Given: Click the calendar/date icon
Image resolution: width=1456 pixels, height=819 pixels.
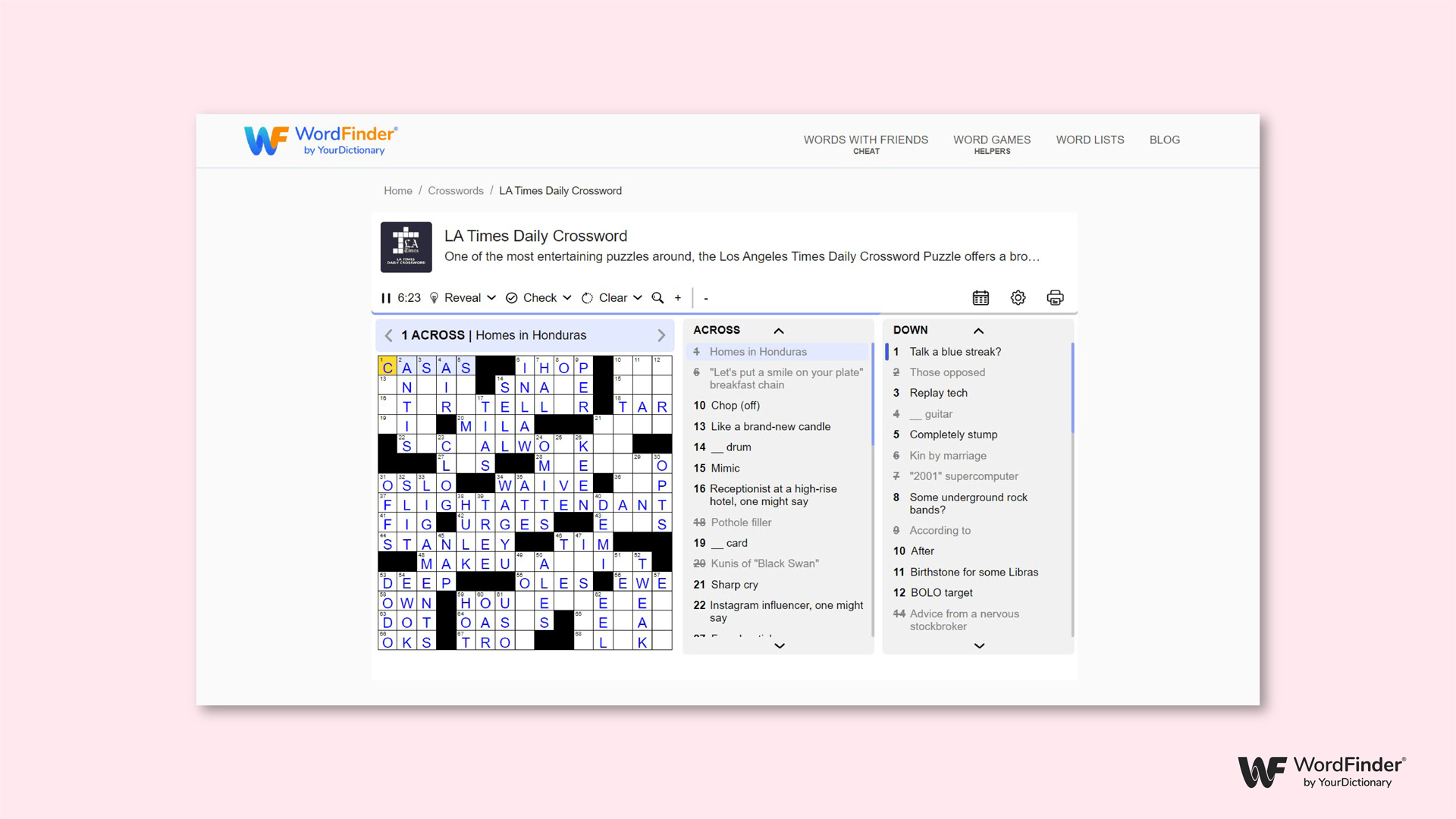Looking at the screenshot, I should (981, 297).
